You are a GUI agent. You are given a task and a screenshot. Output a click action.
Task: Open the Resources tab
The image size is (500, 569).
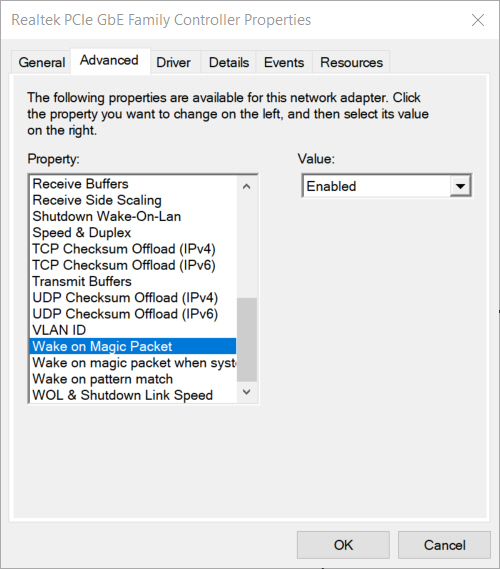pyautogui.click(x=351, y=62)
